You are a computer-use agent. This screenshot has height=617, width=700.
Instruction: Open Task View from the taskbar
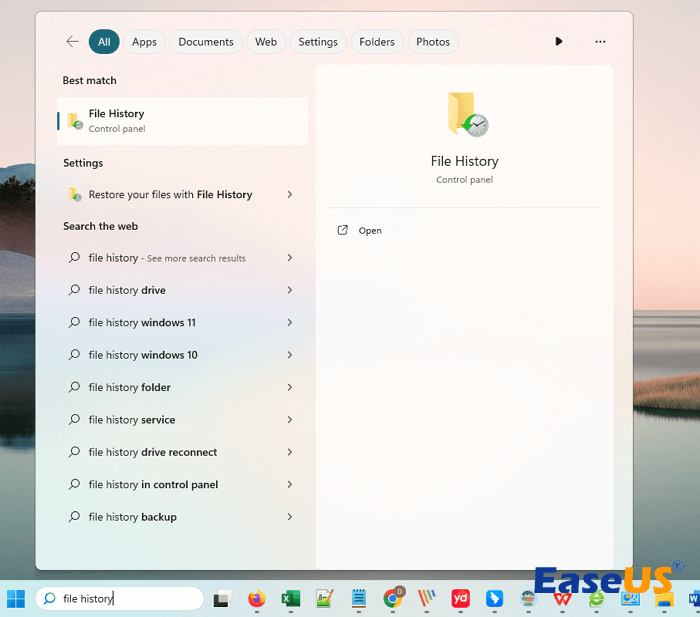pyautogui.click(x=222, y=598)
